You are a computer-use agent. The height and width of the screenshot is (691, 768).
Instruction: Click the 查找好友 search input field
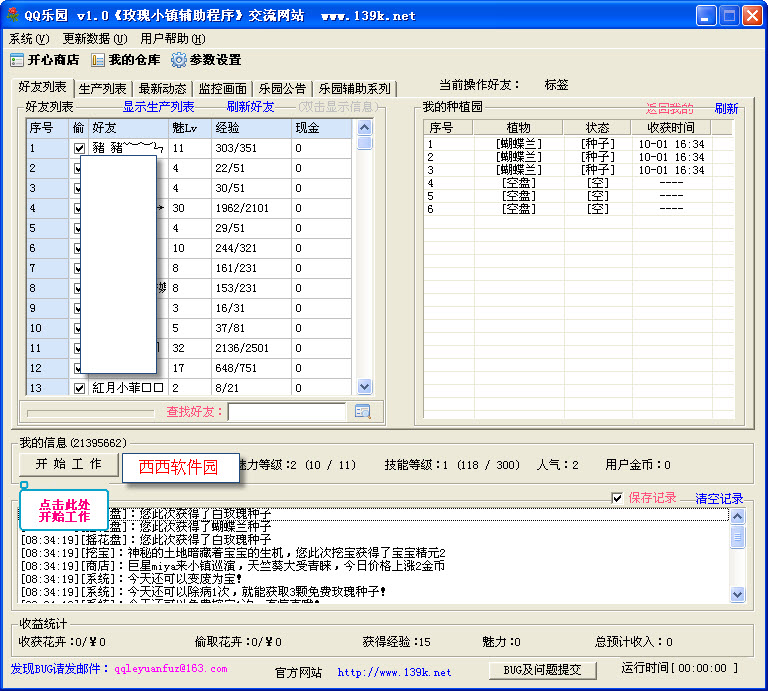point(286,411)
